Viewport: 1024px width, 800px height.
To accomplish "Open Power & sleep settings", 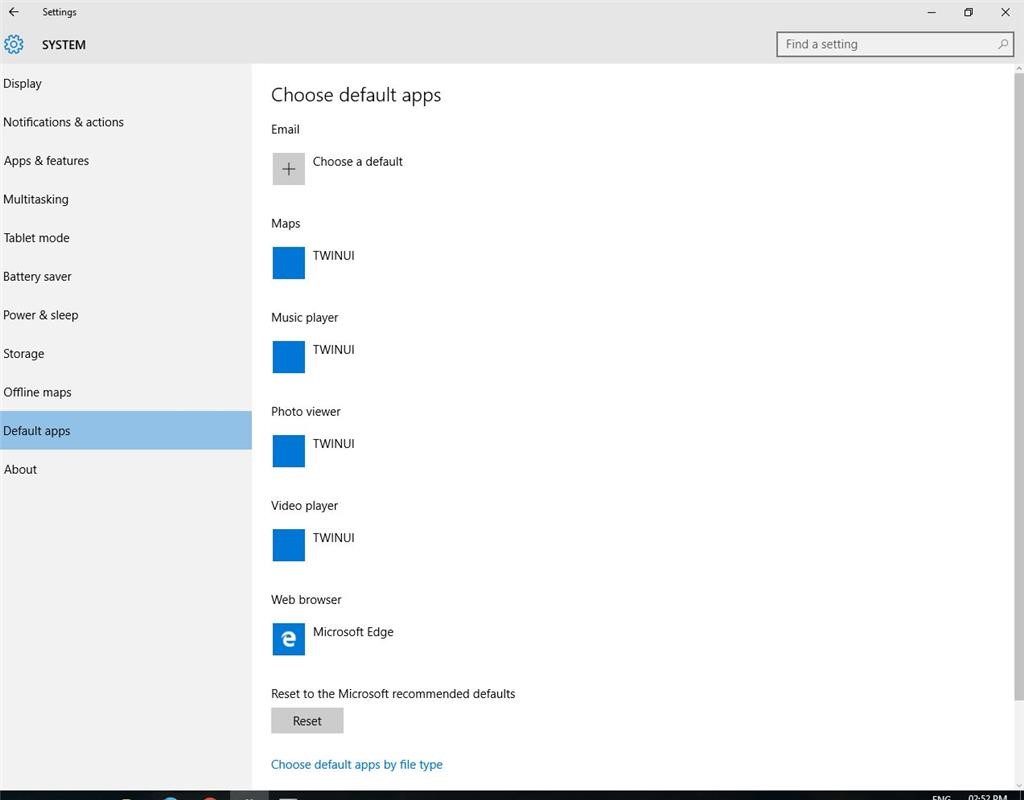I will pyautogui.click(x=125, y=315).
